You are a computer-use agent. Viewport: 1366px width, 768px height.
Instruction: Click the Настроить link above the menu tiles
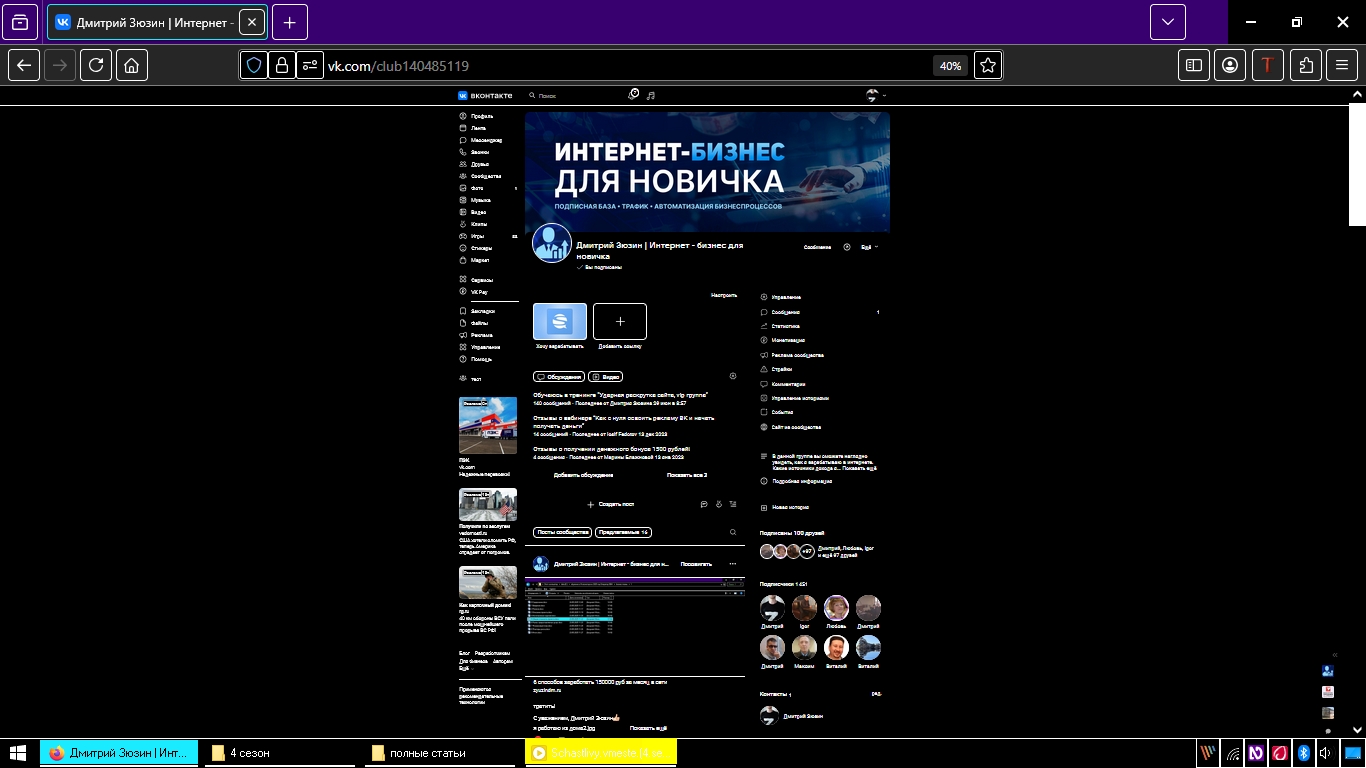724,295
